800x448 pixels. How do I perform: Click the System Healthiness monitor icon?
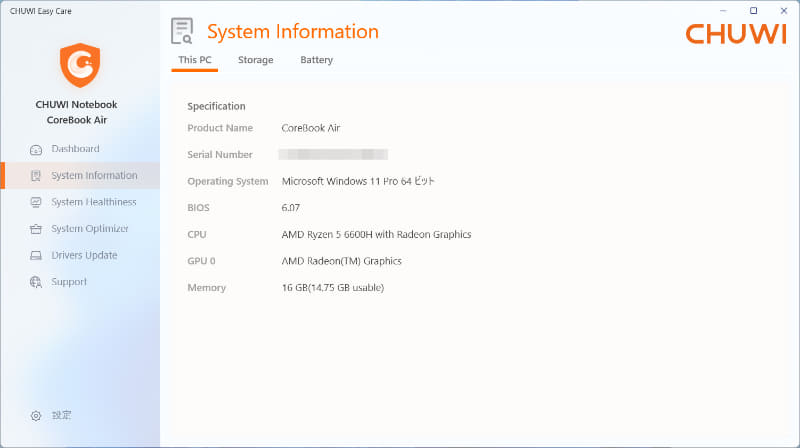(x=36, y=203)
